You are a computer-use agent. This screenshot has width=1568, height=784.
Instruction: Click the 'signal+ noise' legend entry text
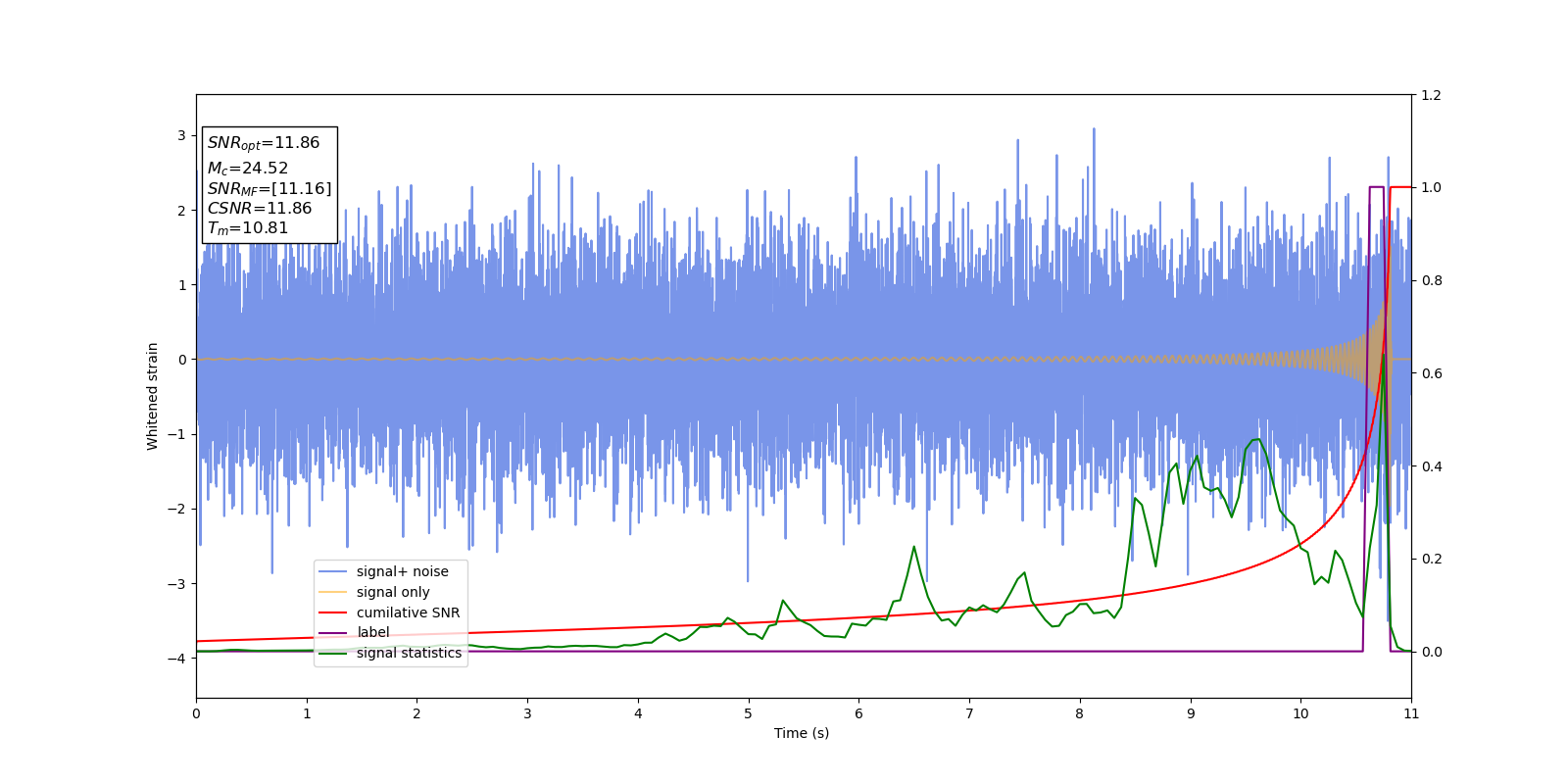click(x=402, y=571)
